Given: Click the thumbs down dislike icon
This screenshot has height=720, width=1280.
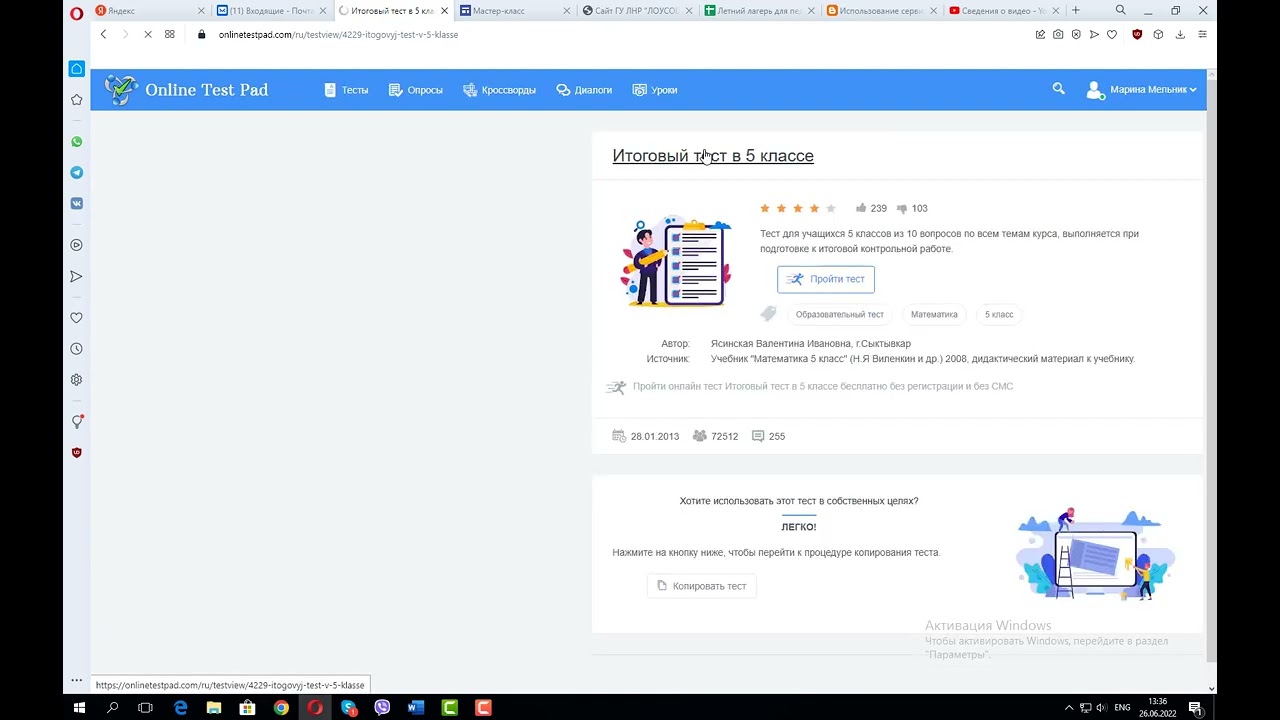Looking at the screenshot, I should point(902,208).
